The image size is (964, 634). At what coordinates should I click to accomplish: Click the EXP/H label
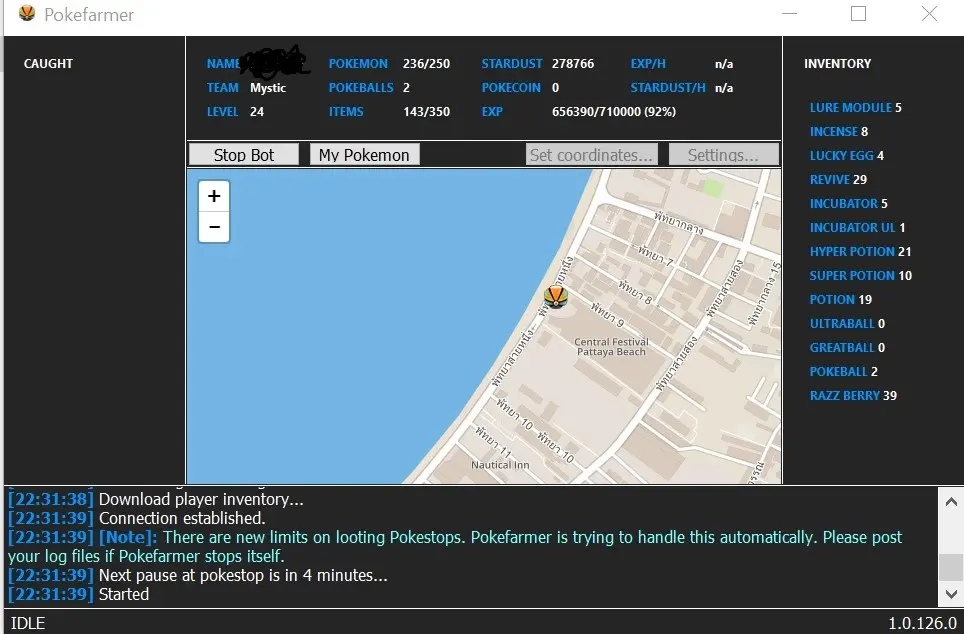648,63
